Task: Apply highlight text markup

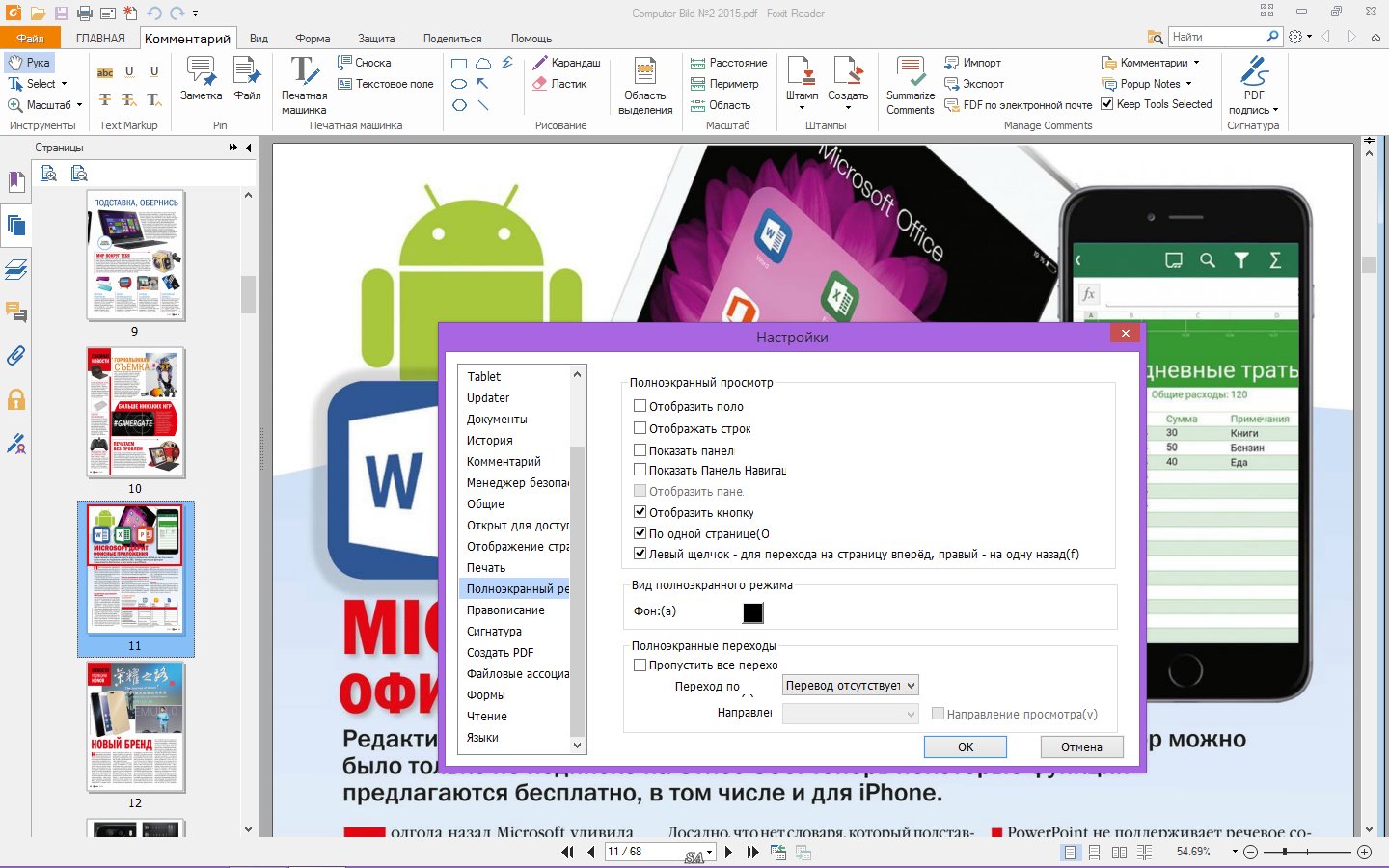Action: tap(105, 72)
